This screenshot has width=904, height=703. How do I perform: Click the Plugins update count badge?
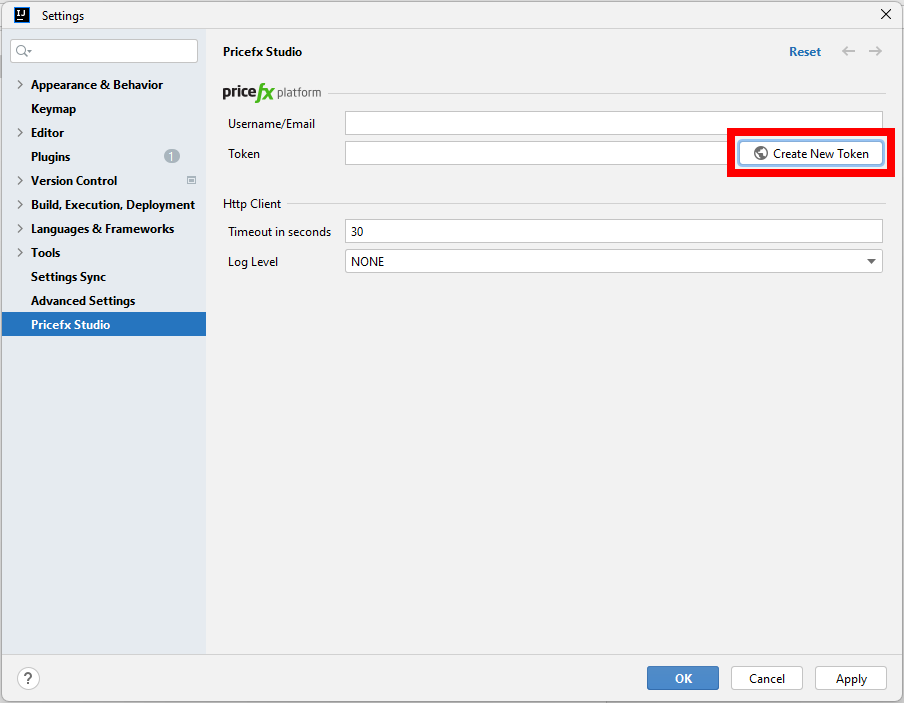(172, 157)
